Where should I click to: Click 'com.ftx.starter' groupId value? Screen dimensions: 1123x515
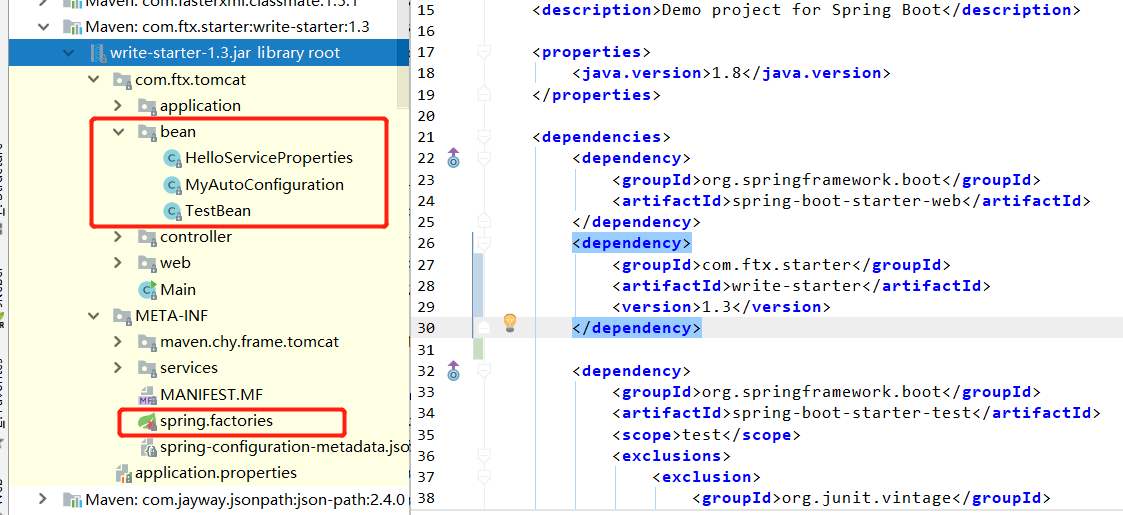coord(775,264)
